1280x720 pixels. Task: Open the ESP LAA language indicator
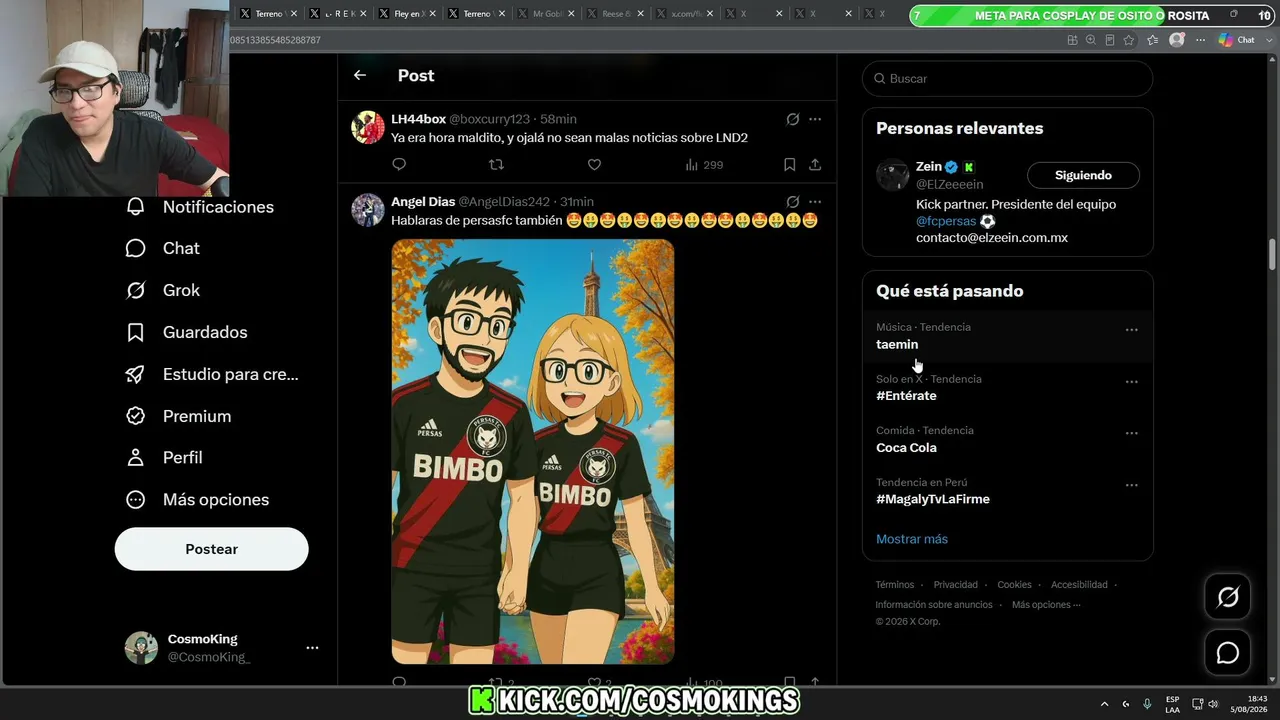(x=1172, y=704)
